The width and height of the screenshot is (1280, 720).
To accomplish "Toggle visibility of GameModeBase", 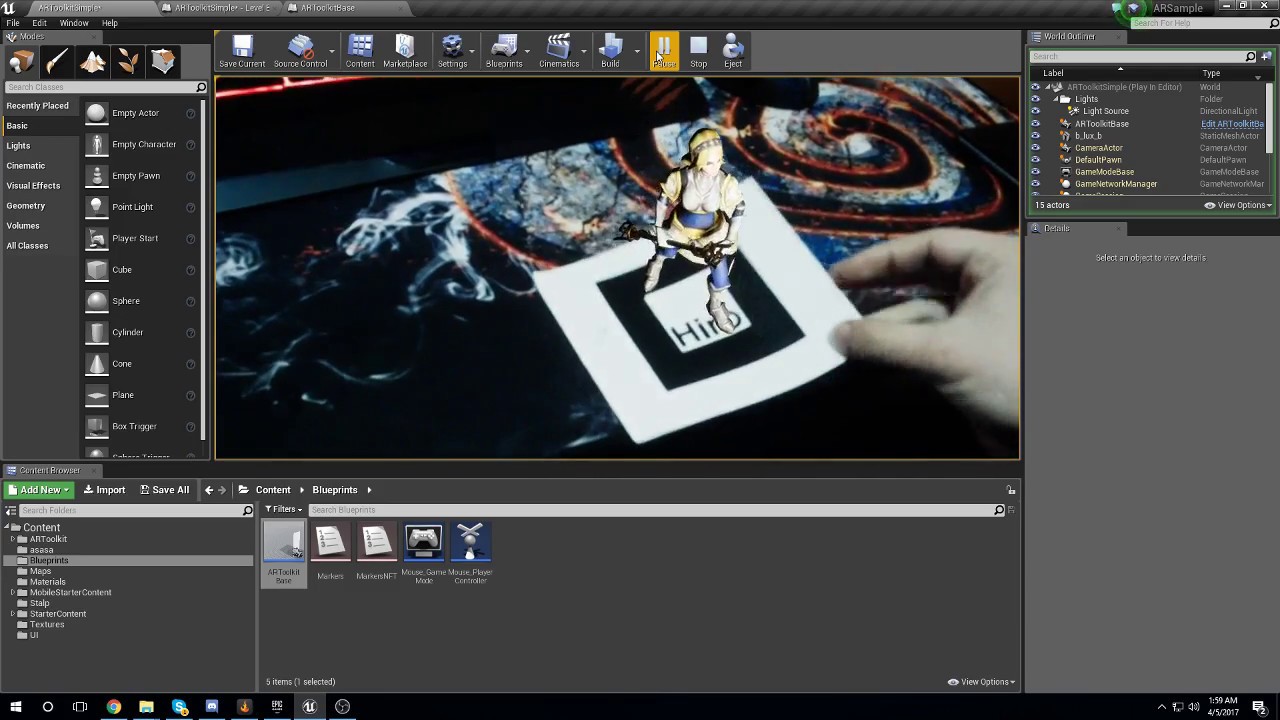I will pyautogui.click(x=1035, y=172).
